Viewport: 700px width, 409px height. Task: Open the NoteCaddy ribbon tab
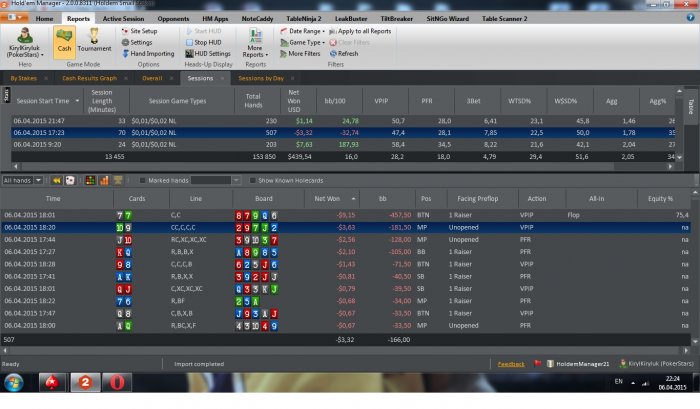[257, 19]
